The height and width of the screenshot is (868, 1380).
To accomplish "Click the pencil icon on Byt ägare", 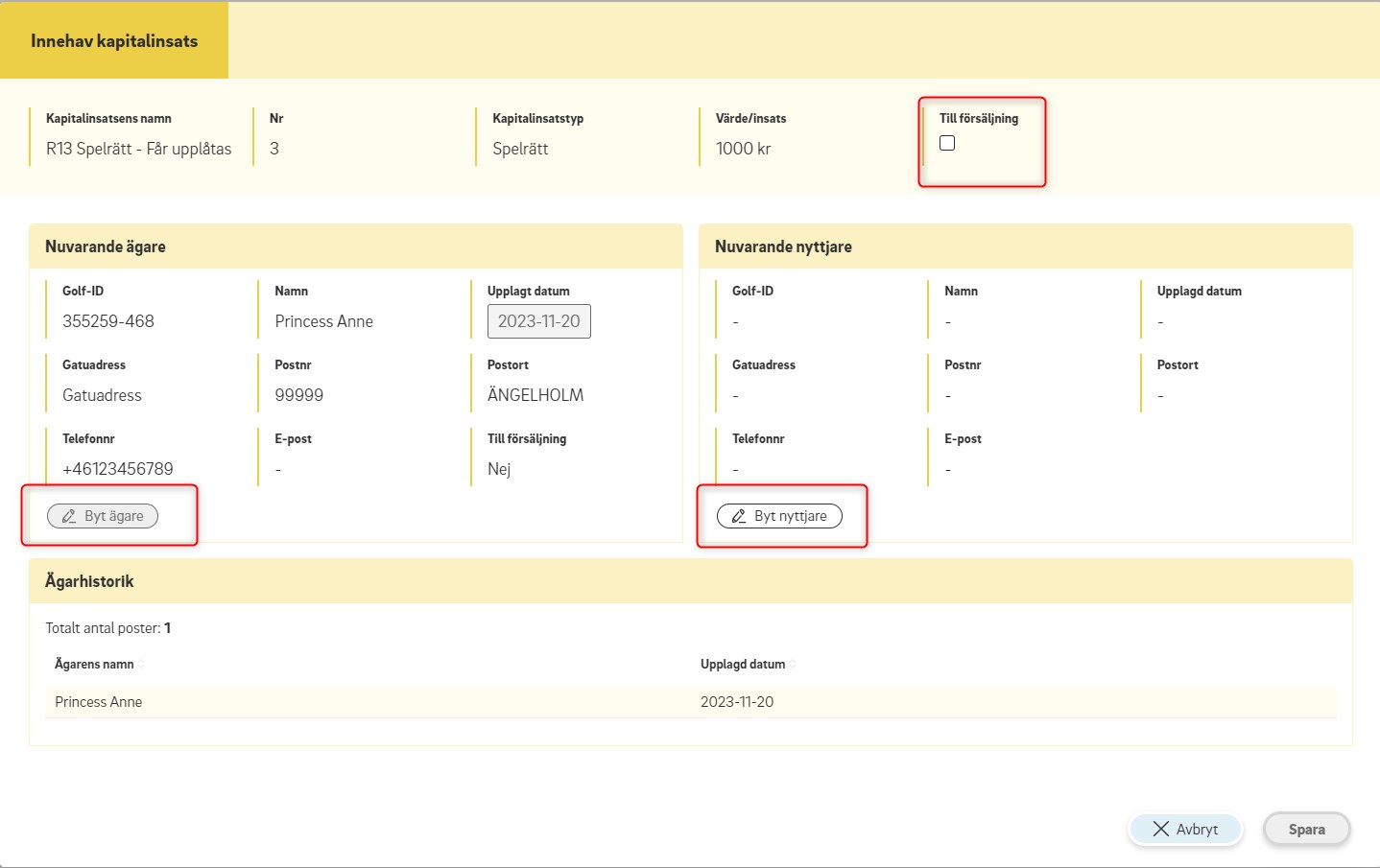I will pos(69,516).
